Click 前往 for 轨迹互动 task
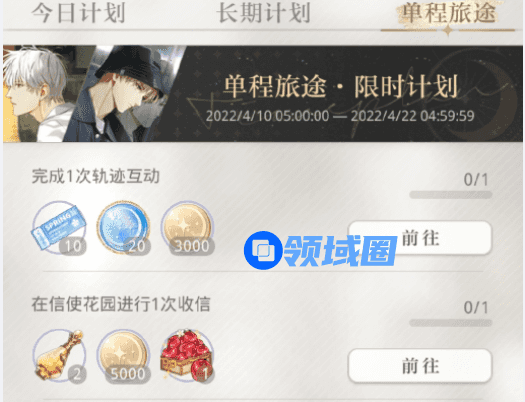The width and height of the screenshot is (525, 402). tap(420, 238)
